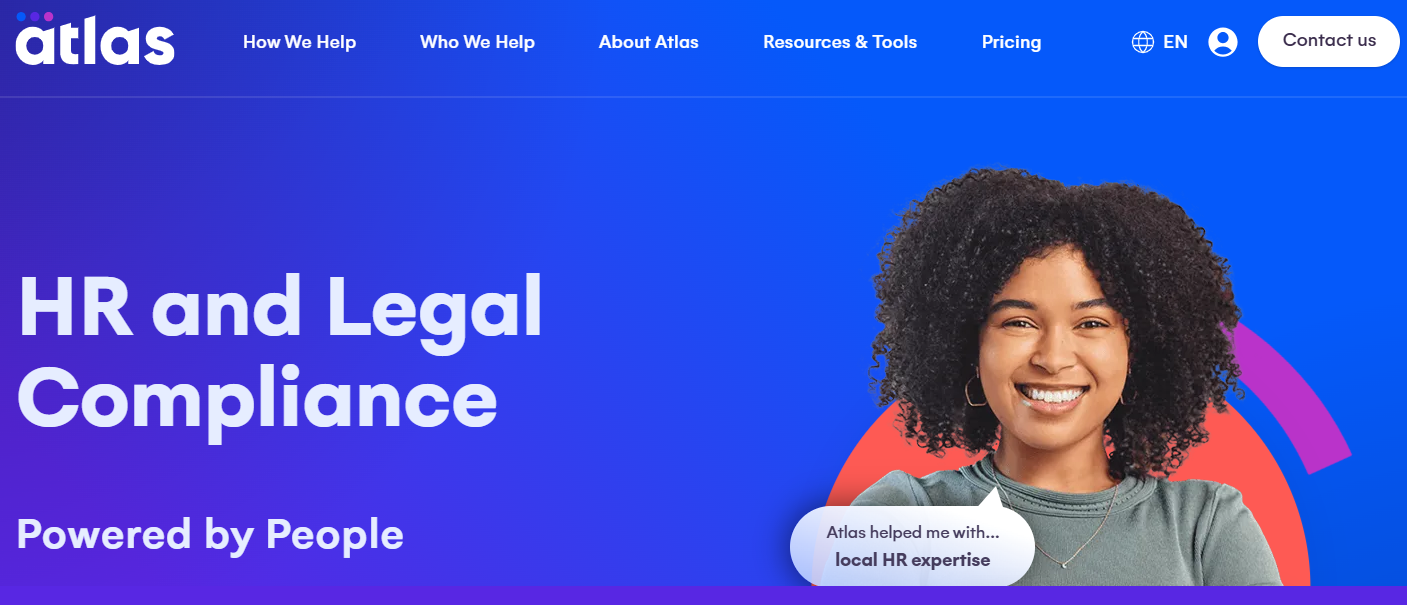Image resolution: width=1407 pixels, height=605 pixels.
Task: Expand the Who We Help menu
Action: point(477,42)
